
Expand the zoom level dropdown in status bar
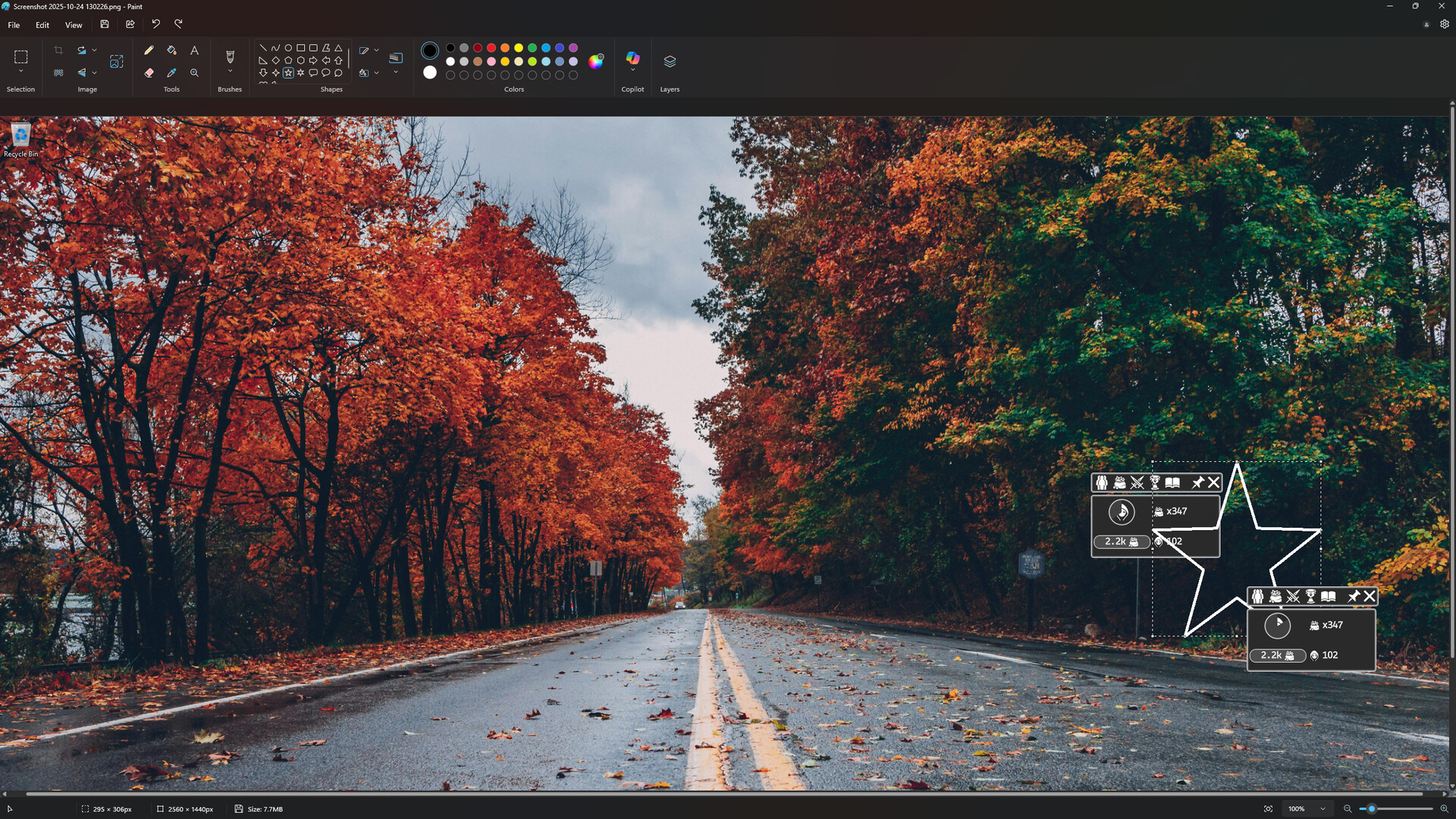[1323, 808]
